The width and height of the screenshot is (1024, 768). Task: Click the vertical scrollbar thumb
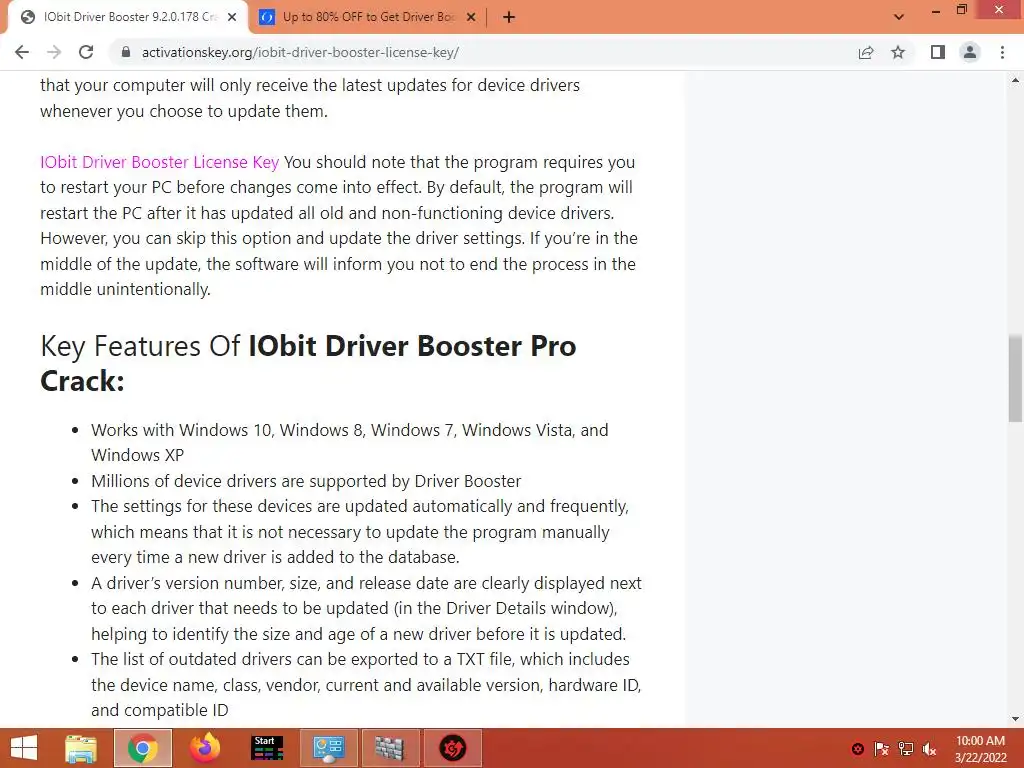click(1015, 379)
